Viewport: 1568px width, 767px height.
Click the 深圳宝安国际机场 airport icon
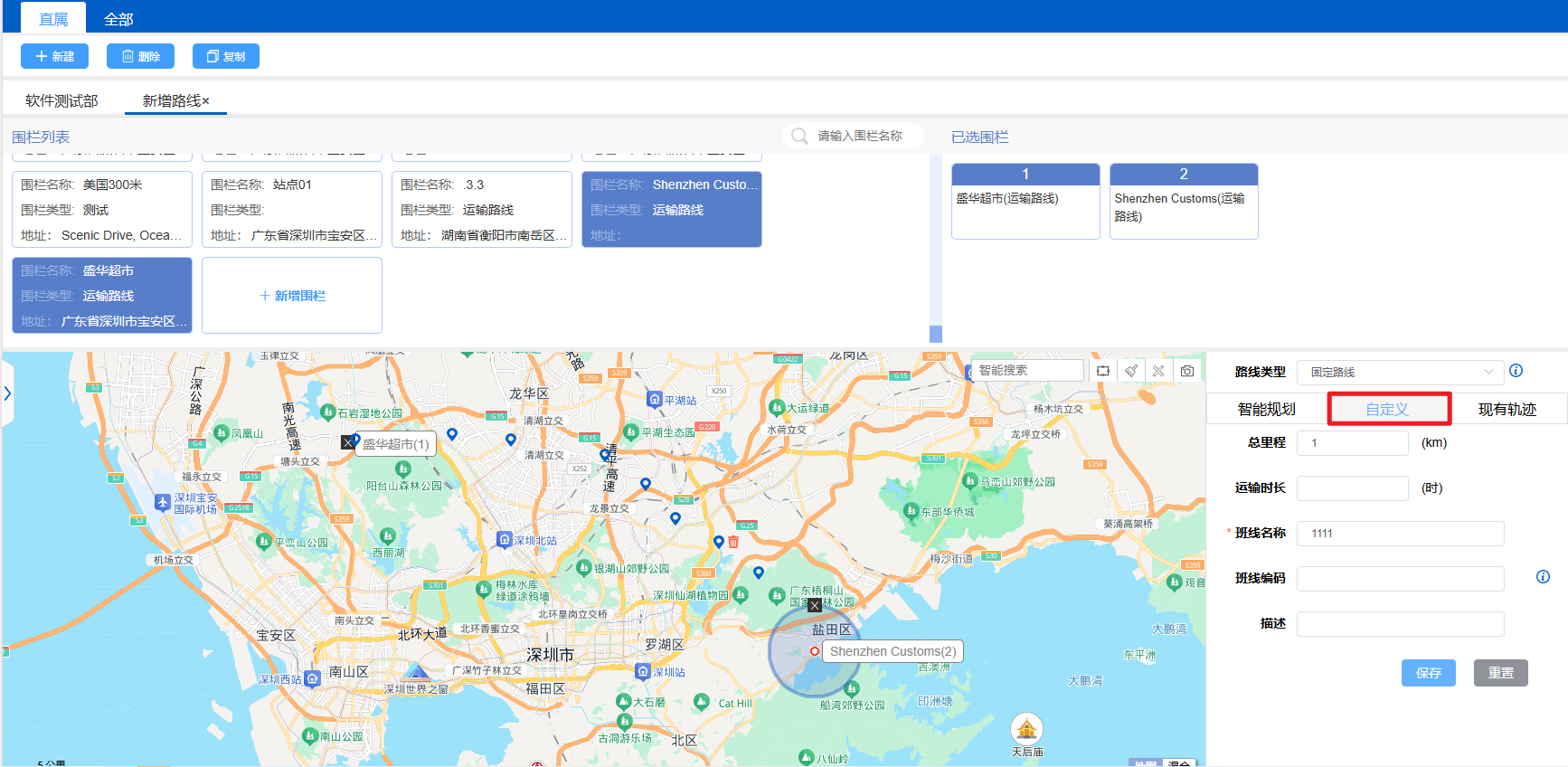pyautogui.click(x=163, y=502)
